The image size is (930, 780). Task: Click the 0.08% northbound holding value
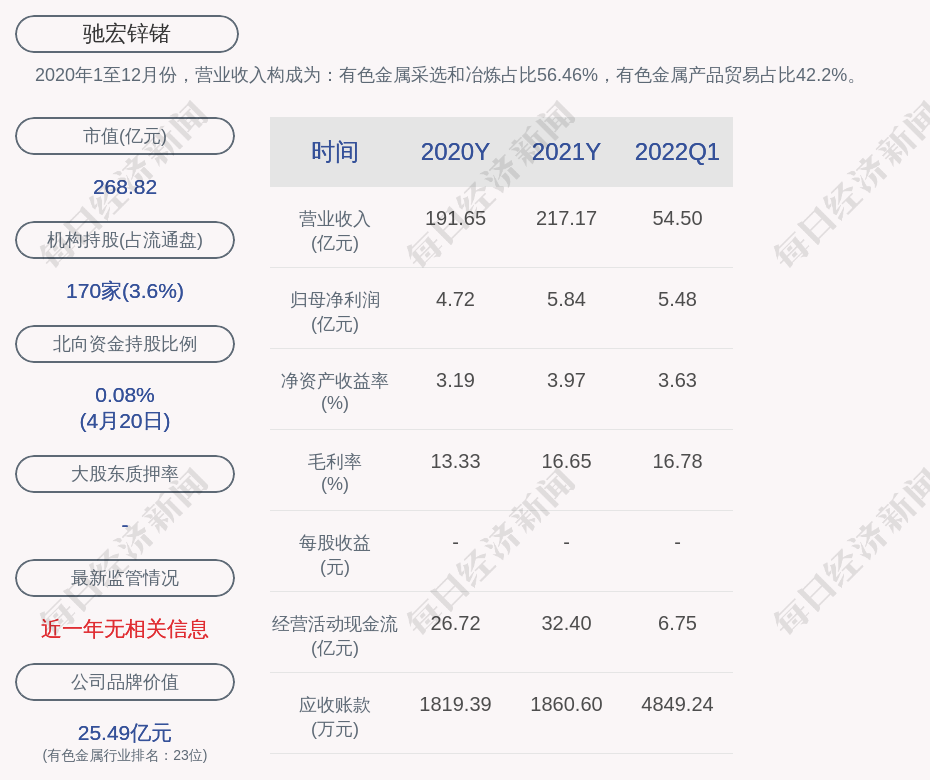(x=125, y=395)
